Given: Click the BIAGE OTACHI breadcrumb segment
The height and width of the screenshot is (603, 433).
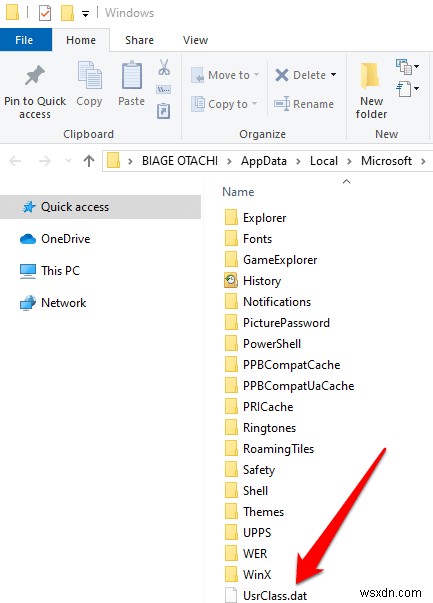Looking at the screenshot, I should pyautogui.click(x=180, y=161).
